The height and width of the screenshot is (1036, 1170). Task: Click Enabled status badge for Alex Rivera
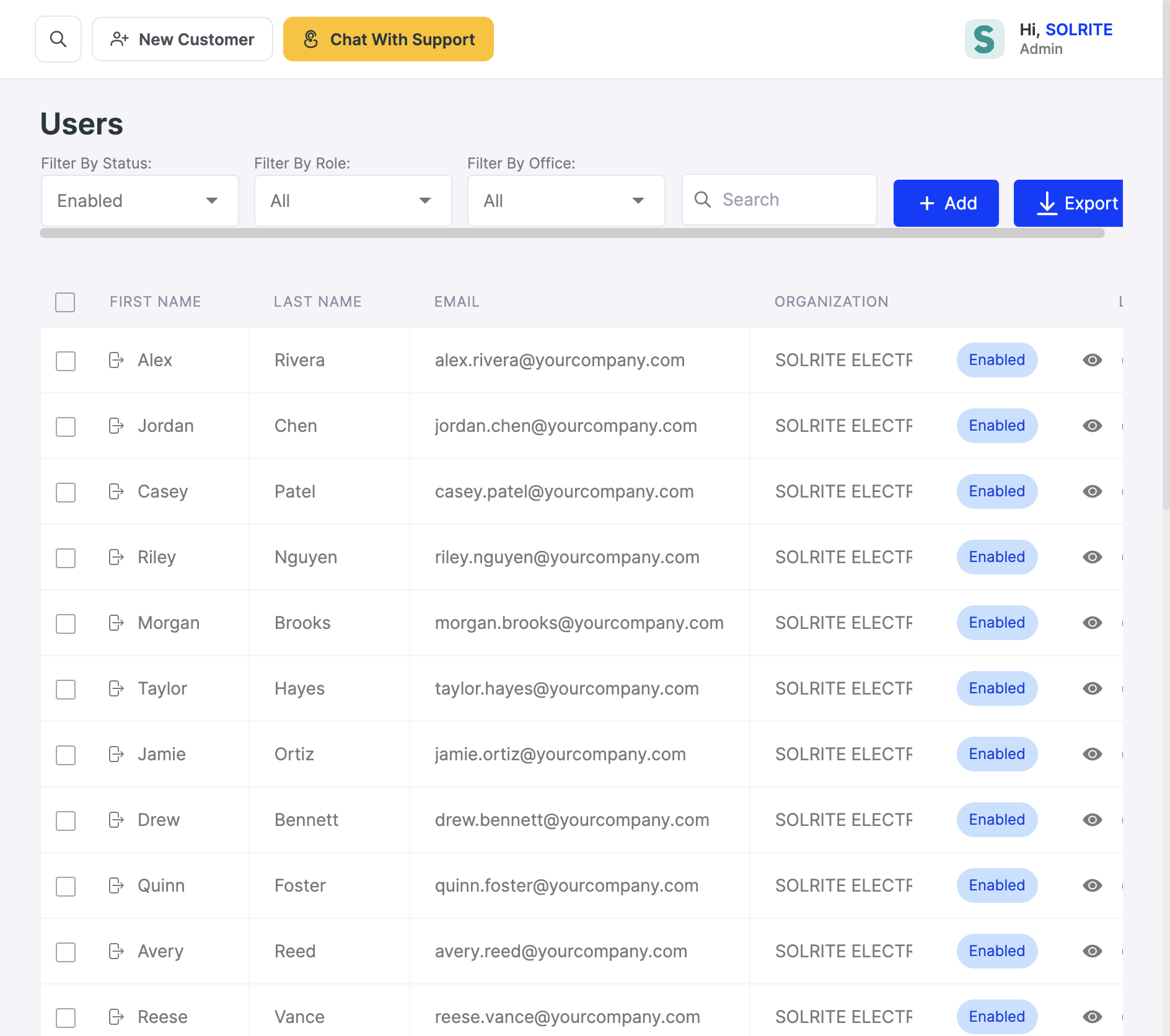tap(997, 360)
